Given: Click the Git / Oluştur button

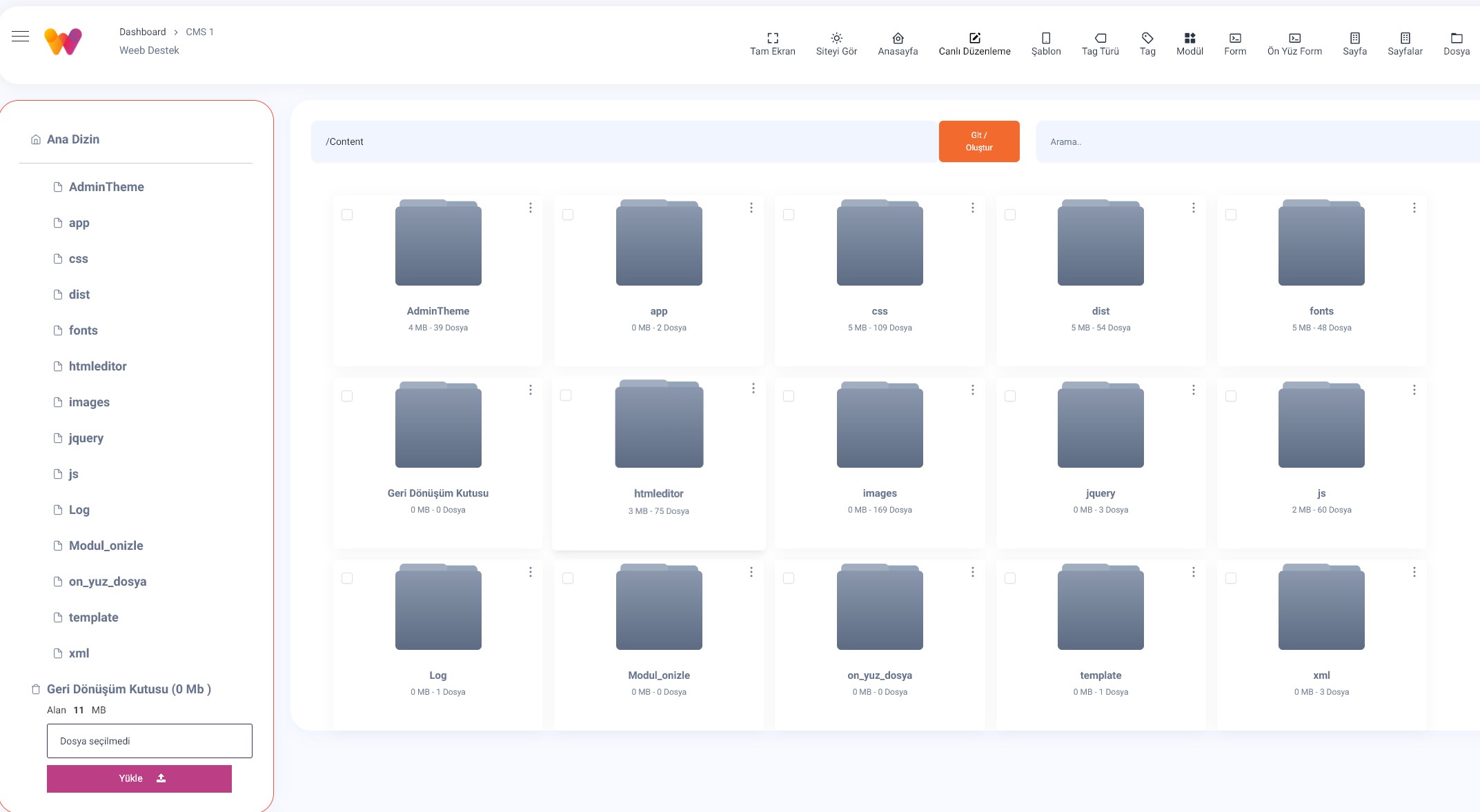Looking at the screenshot, I should point(979,141).
